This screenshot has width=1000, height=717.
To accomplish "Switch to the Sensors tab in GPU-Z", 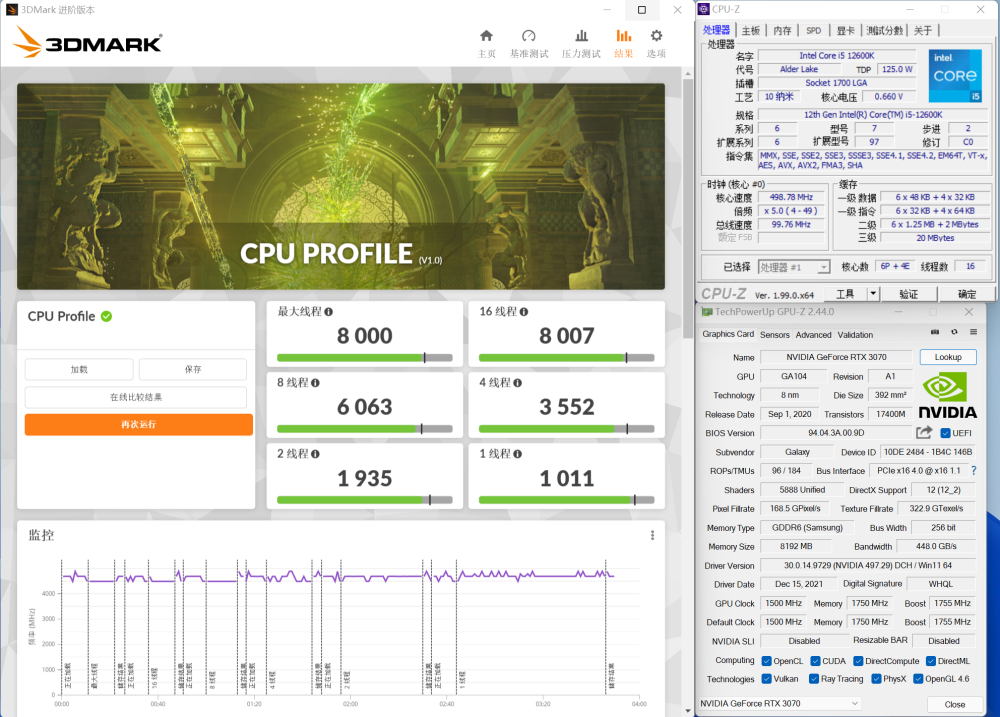I will coord(774,335).
